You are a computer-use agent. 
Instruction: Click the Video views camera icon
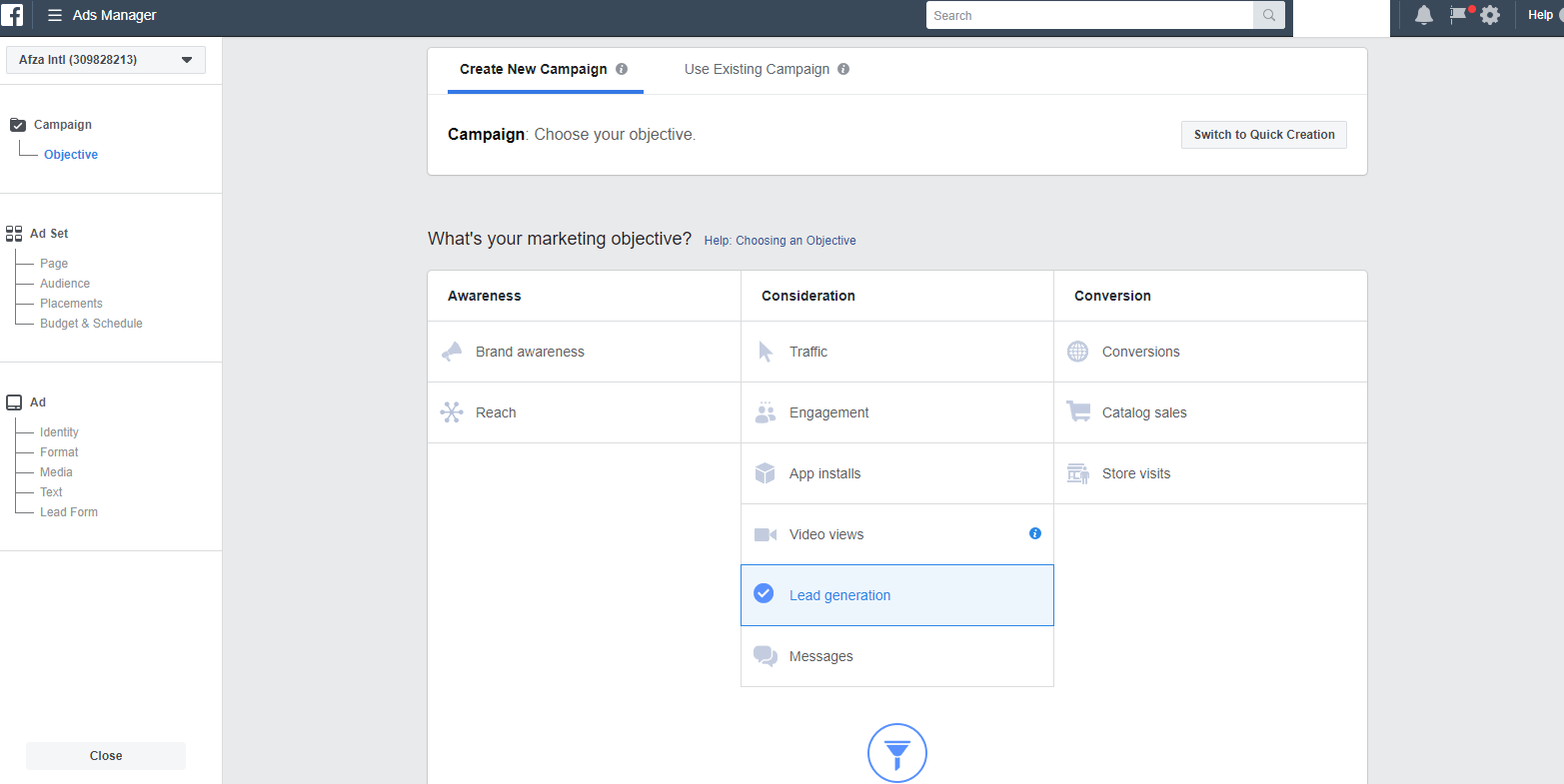[x=766, y=534]
